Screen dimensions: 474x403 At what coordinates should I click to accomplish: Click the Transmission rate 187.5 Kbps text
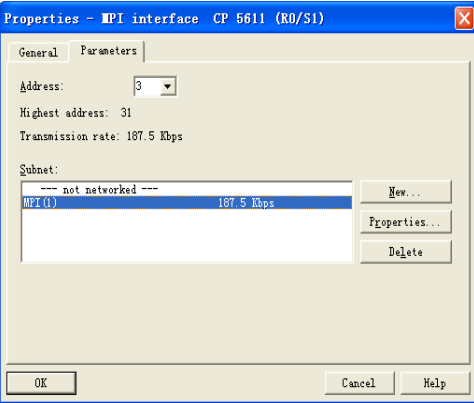click(101, 136)
